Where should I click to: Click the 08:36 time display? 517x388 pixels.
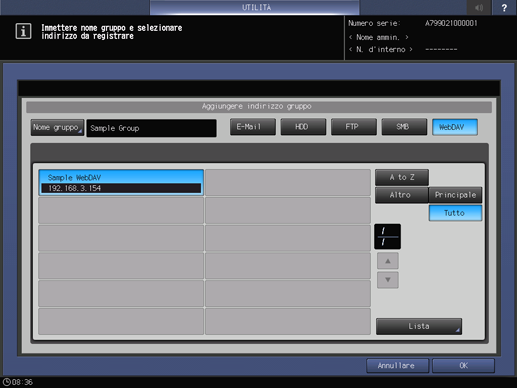click(x=22, y=382)
